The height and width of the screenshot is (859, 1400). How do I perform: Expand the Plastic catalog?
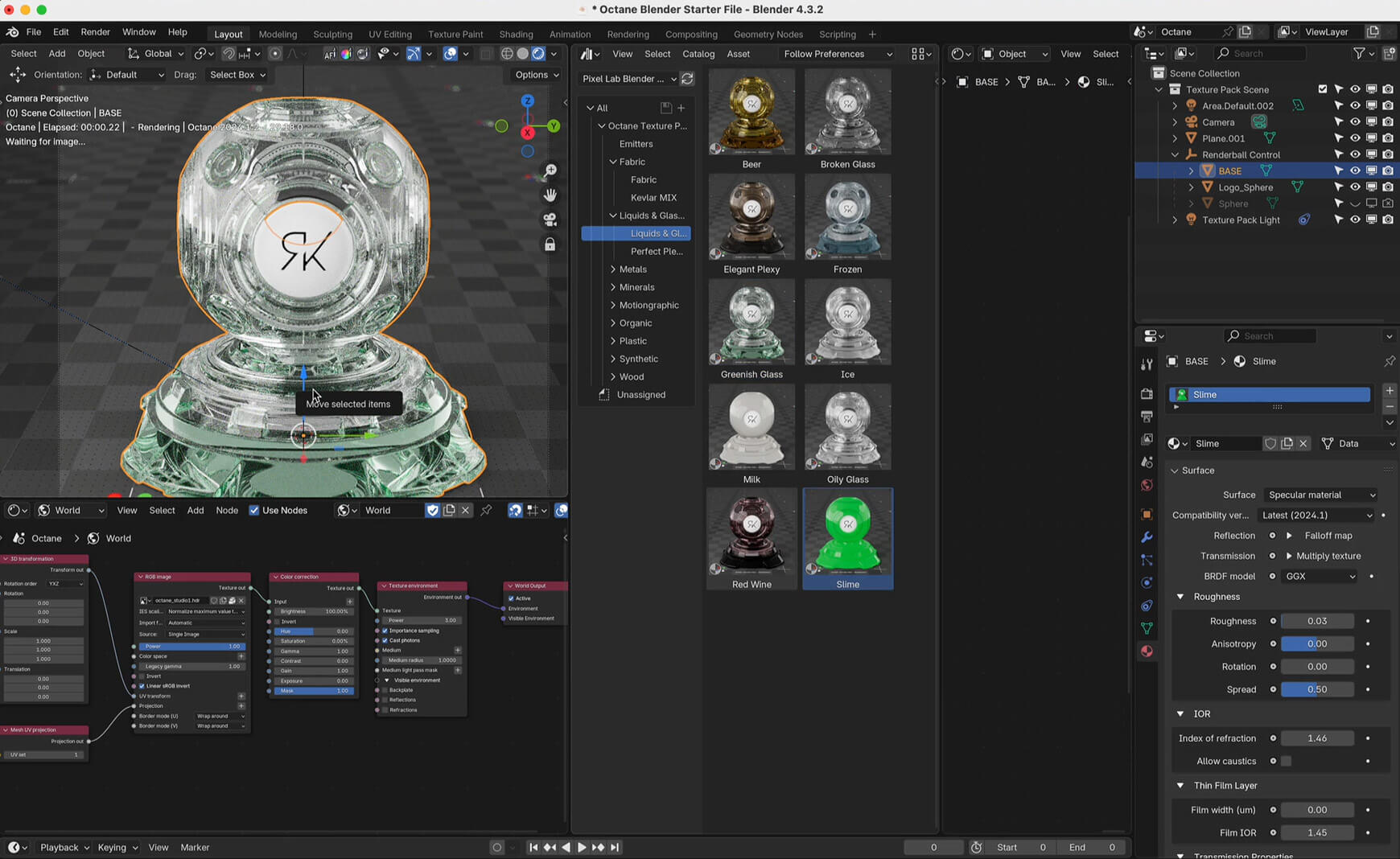pyautogui.click(x=613, y=341)
